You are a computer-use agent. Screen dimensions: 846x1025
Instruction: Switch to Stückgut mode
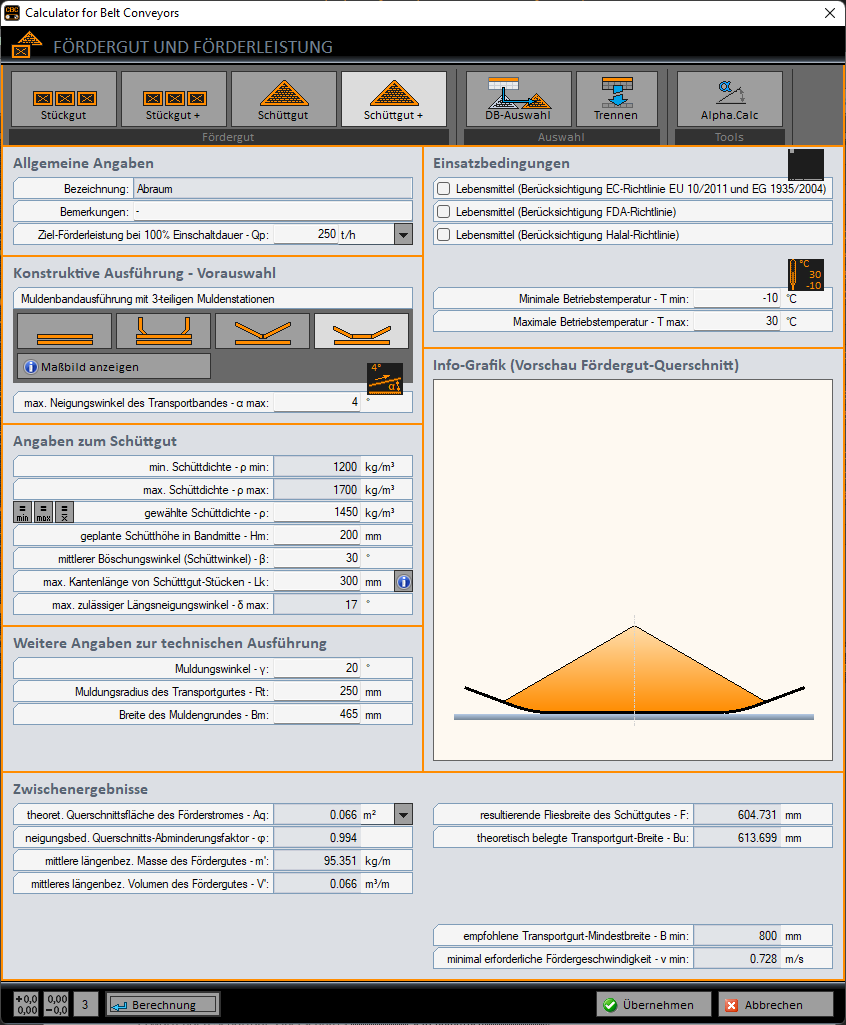62,98
